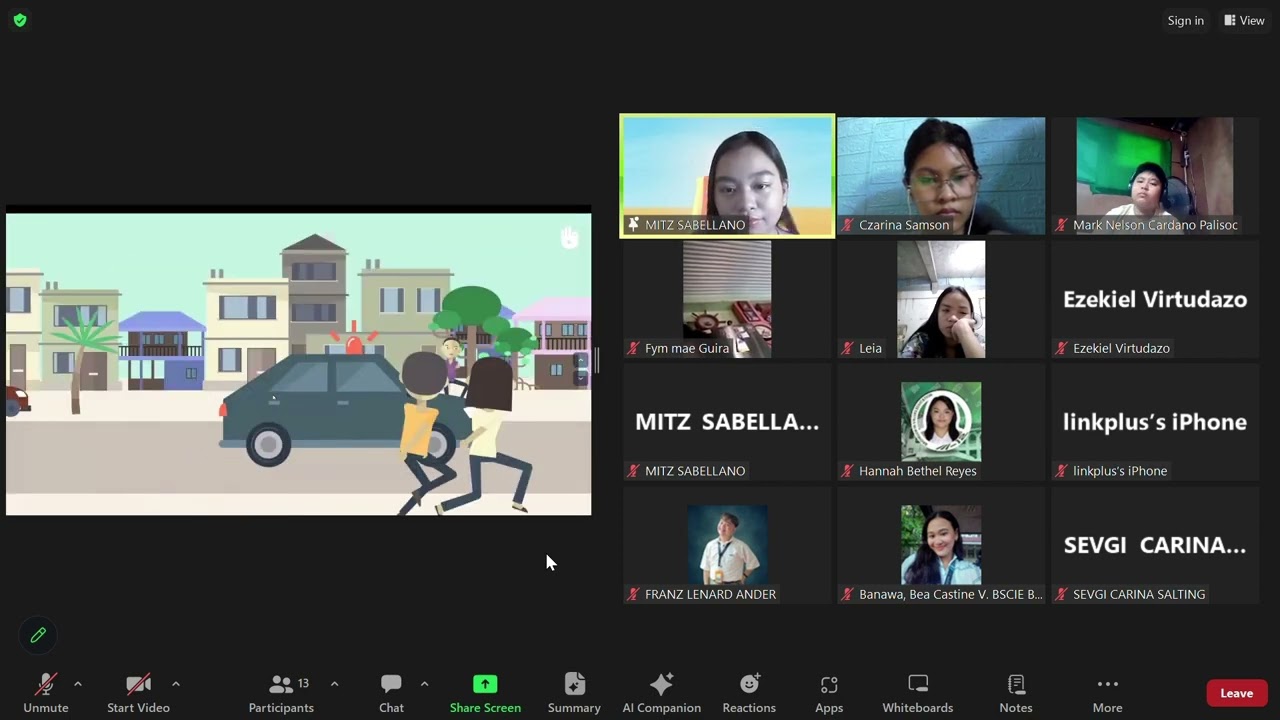Screen dimensions: 1280x720
Task: Select FRANZ LENARD ANDER participant tile
Action: click(x=727, y=545)
